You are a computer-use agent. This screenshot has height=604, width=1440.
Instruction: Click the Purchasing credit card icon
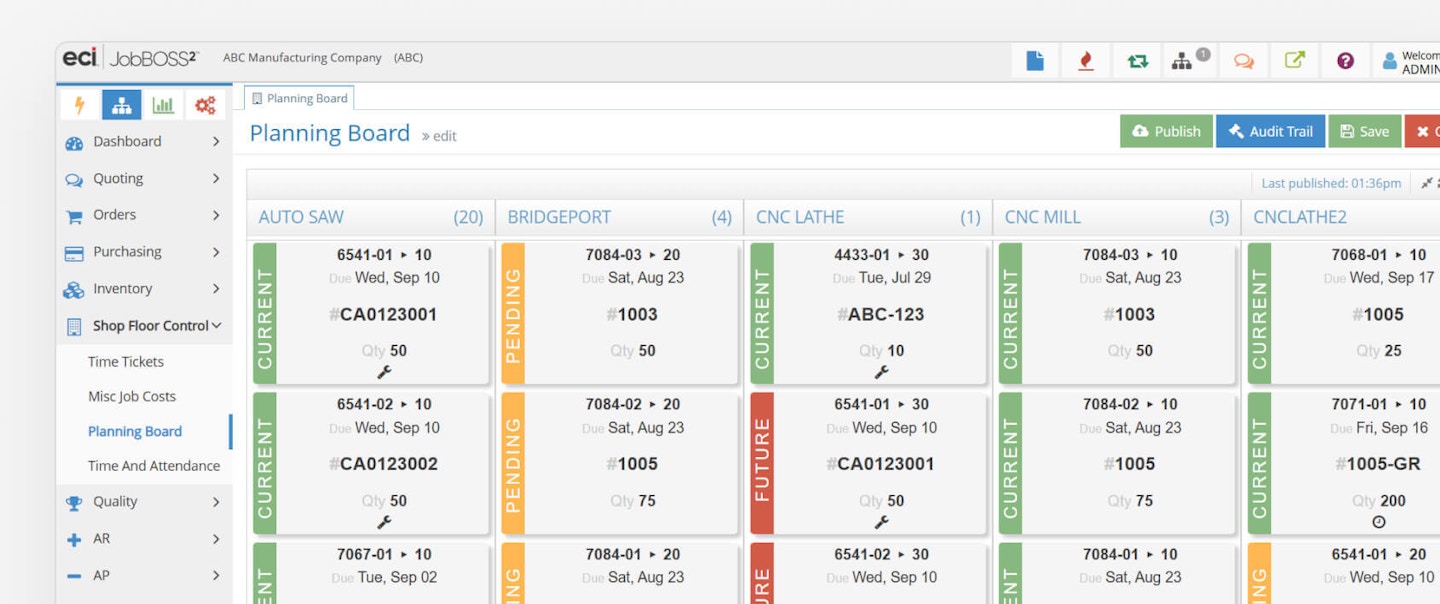tap(74, 254)
